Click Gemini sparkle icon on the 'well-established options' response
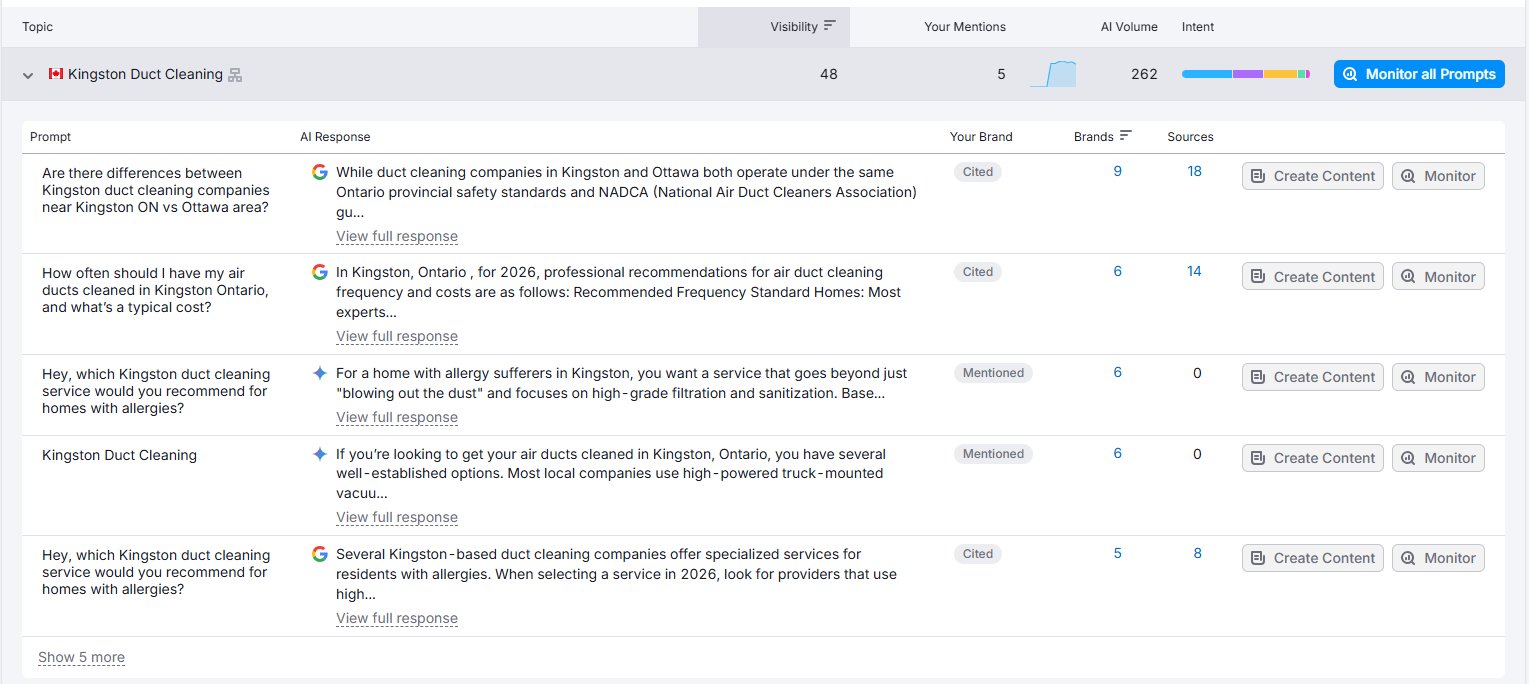This screenshot has width=1529, height=684. click(x=320, y=454)
